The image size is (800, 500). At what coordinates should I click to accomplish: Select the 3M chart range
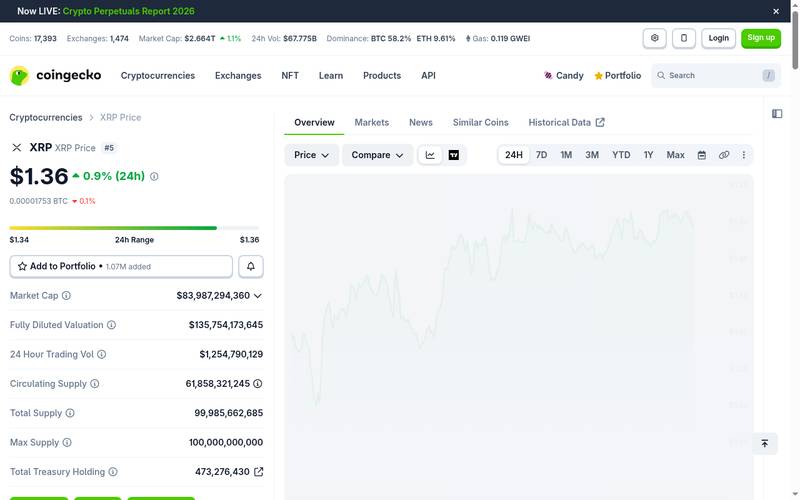pos(592,155)
